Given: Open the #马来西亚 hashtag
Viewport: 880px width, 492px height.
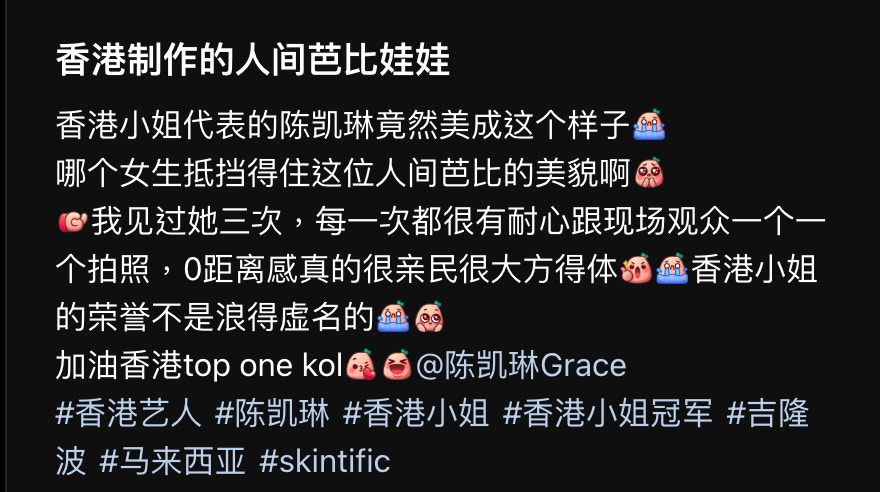Looking at the screenshot, I should [172, 462].
